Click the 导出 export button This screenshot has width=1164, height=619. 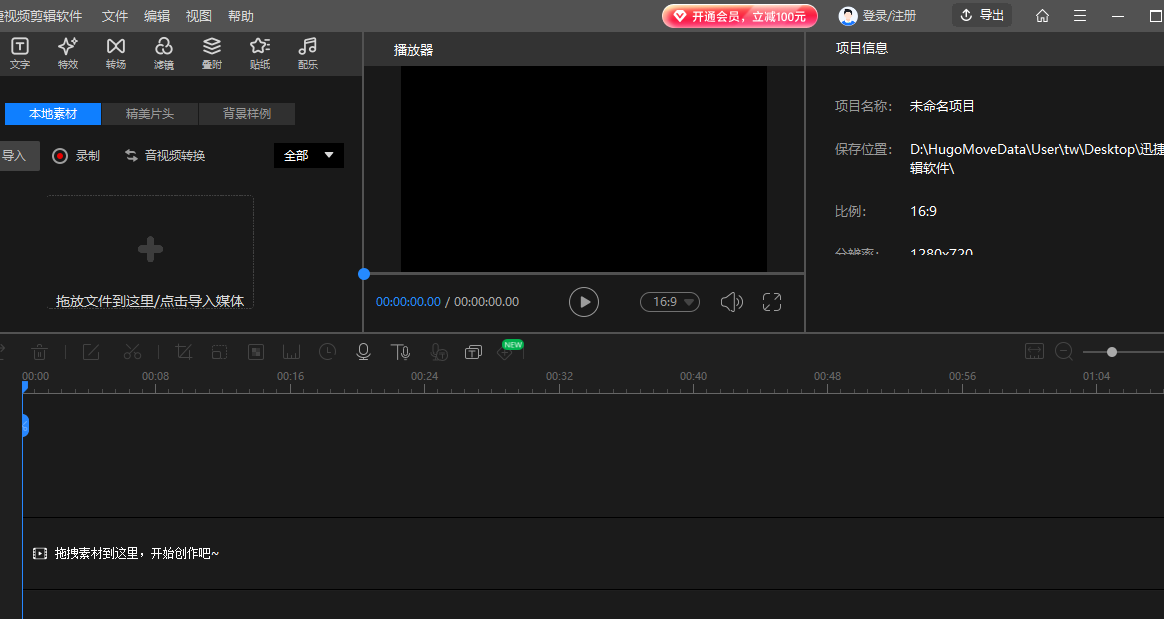click(982, 15)
